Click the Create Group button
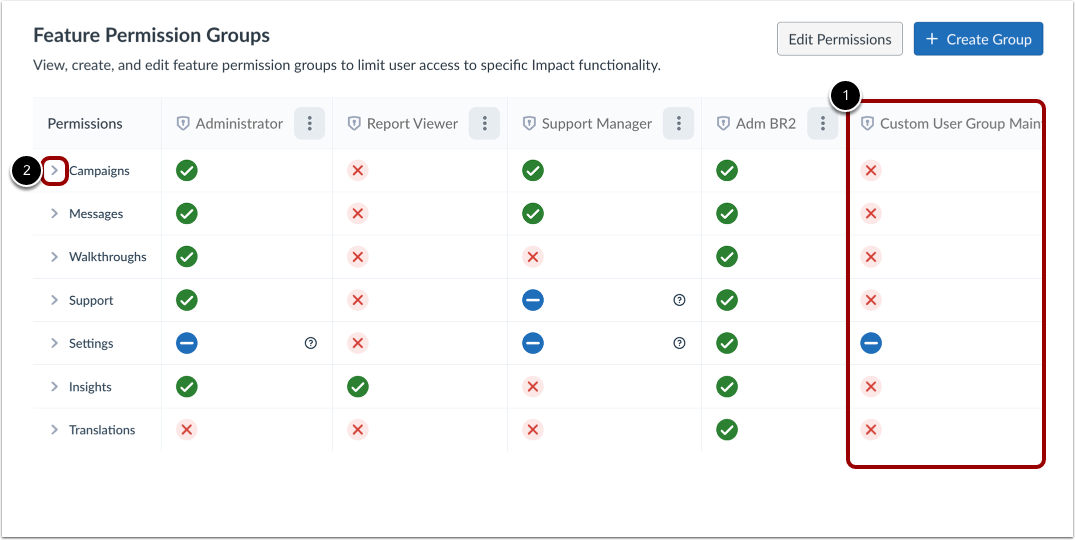The image size is (1075, 540). [x=978, y=39]
